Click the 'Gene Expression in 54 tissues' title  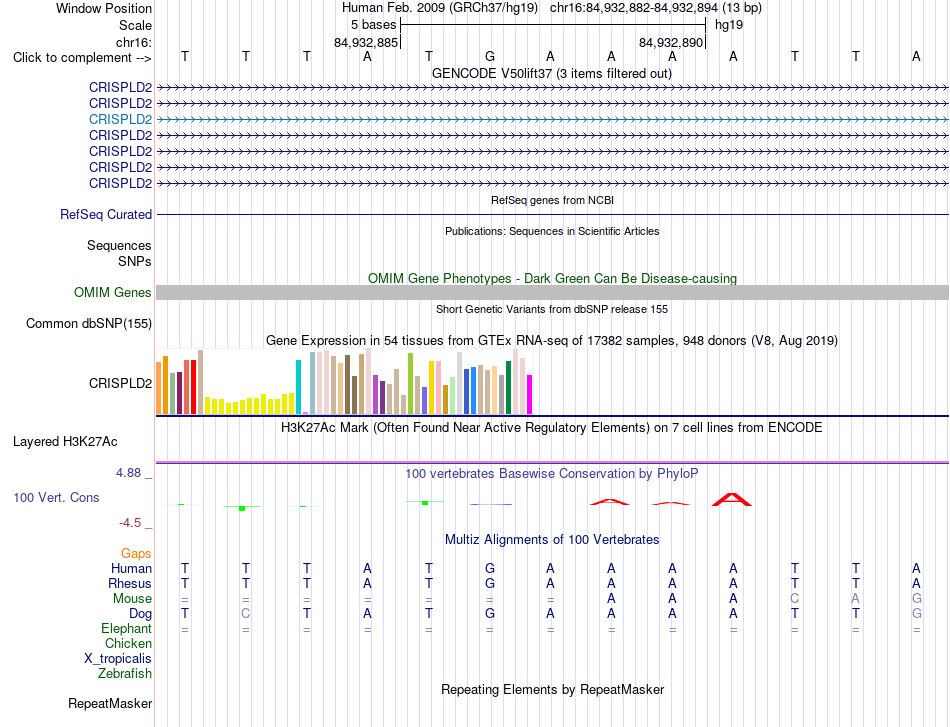(x=552, y=340)
